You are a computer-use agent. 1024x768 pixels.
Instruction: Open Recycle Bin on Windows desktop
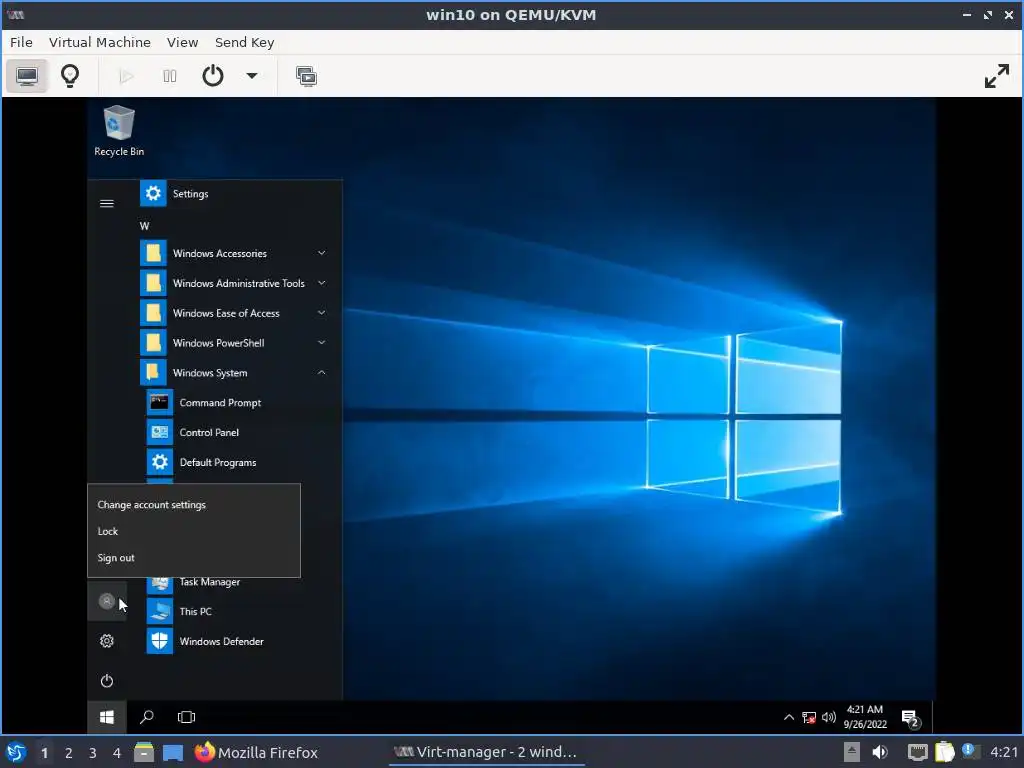click(119, 131)
